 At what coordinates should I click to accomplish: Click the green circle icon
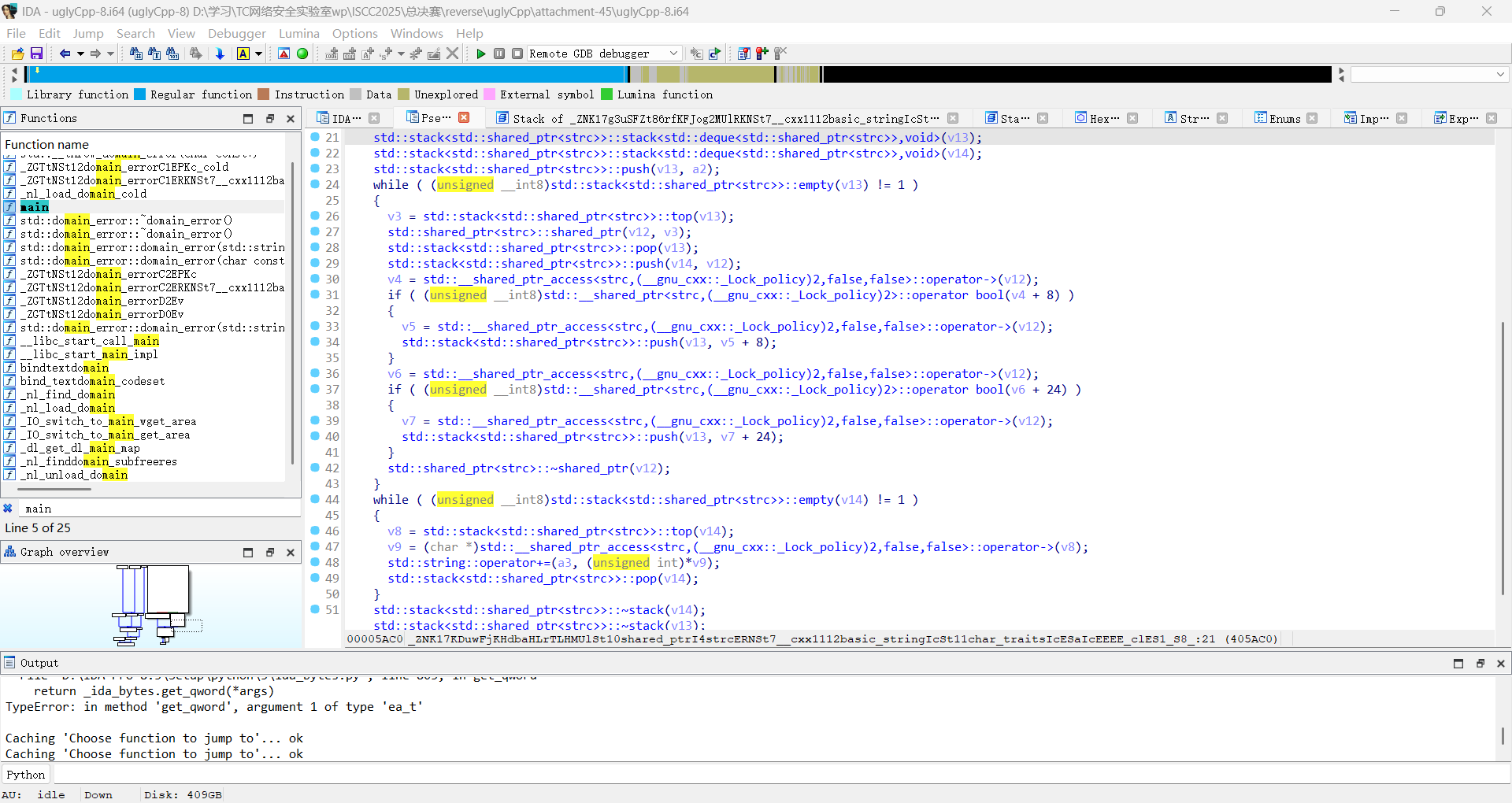click(x=302, y=54)
